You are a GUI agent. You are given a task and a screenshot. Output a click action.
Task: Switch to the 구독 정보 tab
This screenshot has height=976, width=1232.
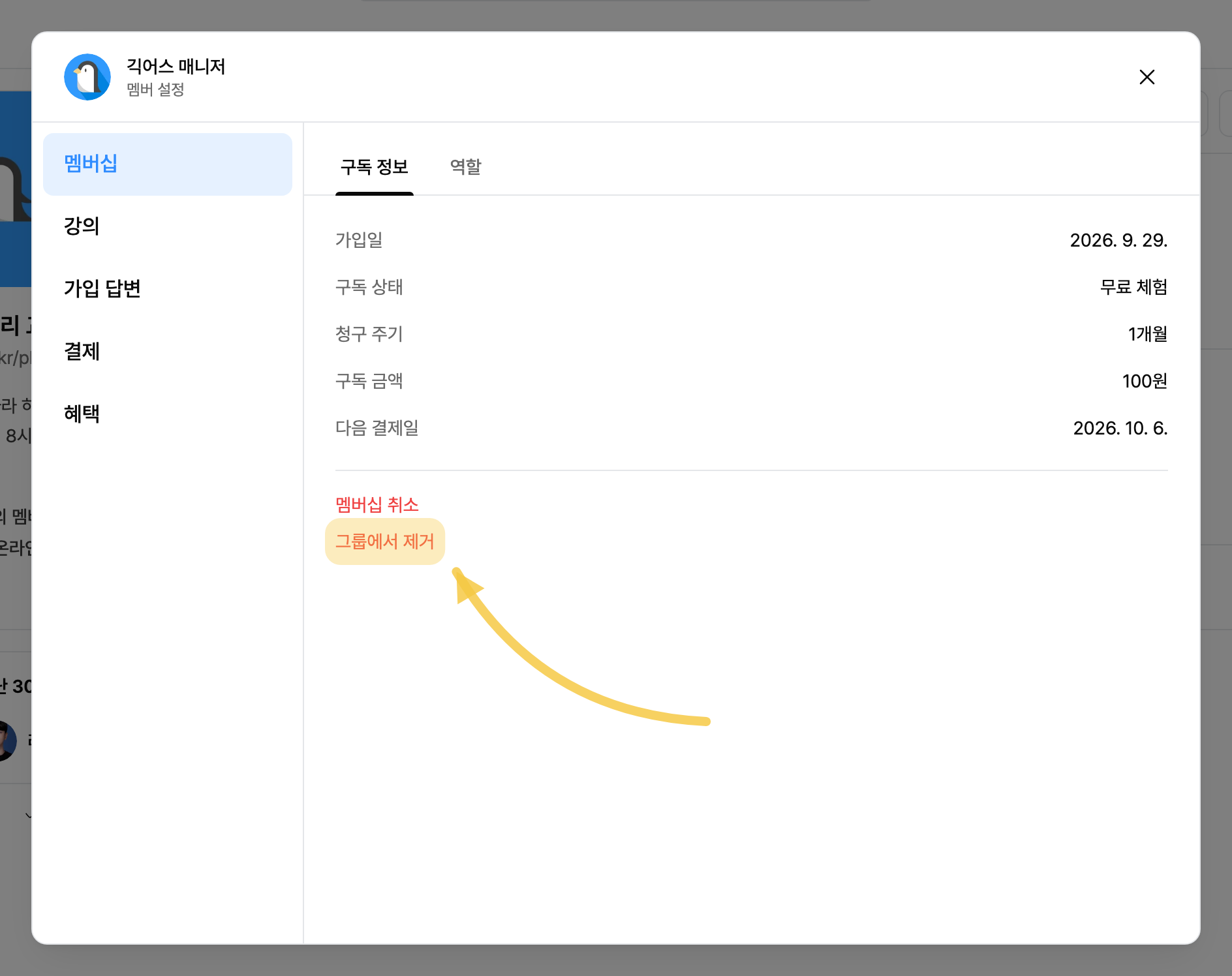point(375,167)
